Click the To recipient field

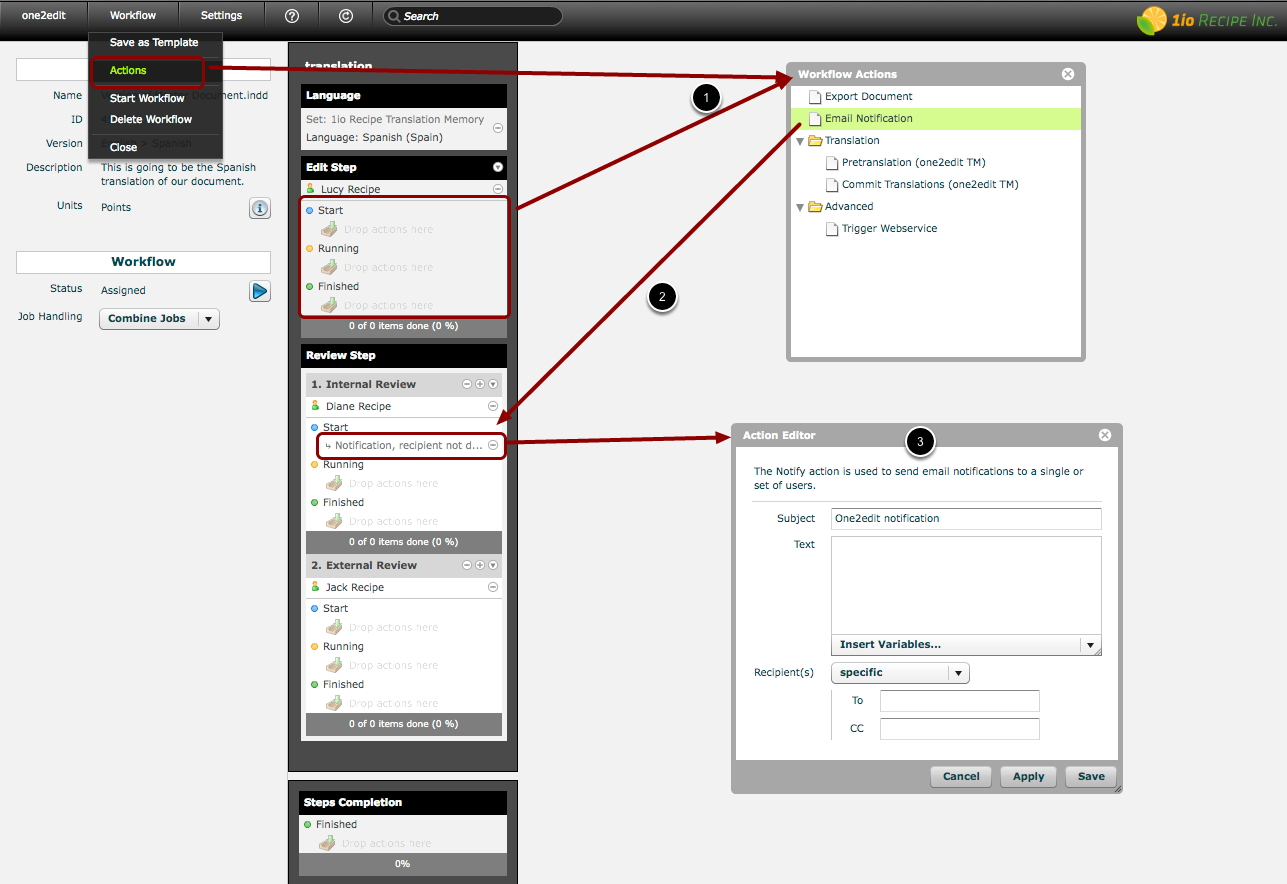[x=960, y=701]
